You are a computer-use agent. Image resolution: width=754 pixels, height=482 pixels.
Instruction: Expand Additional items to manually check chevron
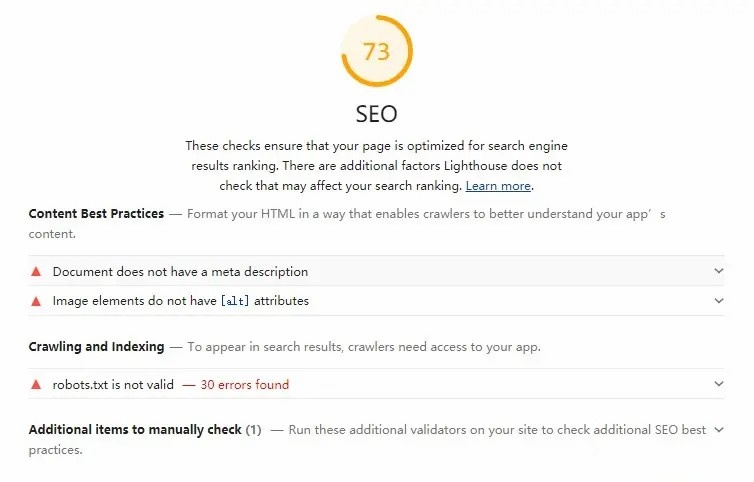coord(718,430)
